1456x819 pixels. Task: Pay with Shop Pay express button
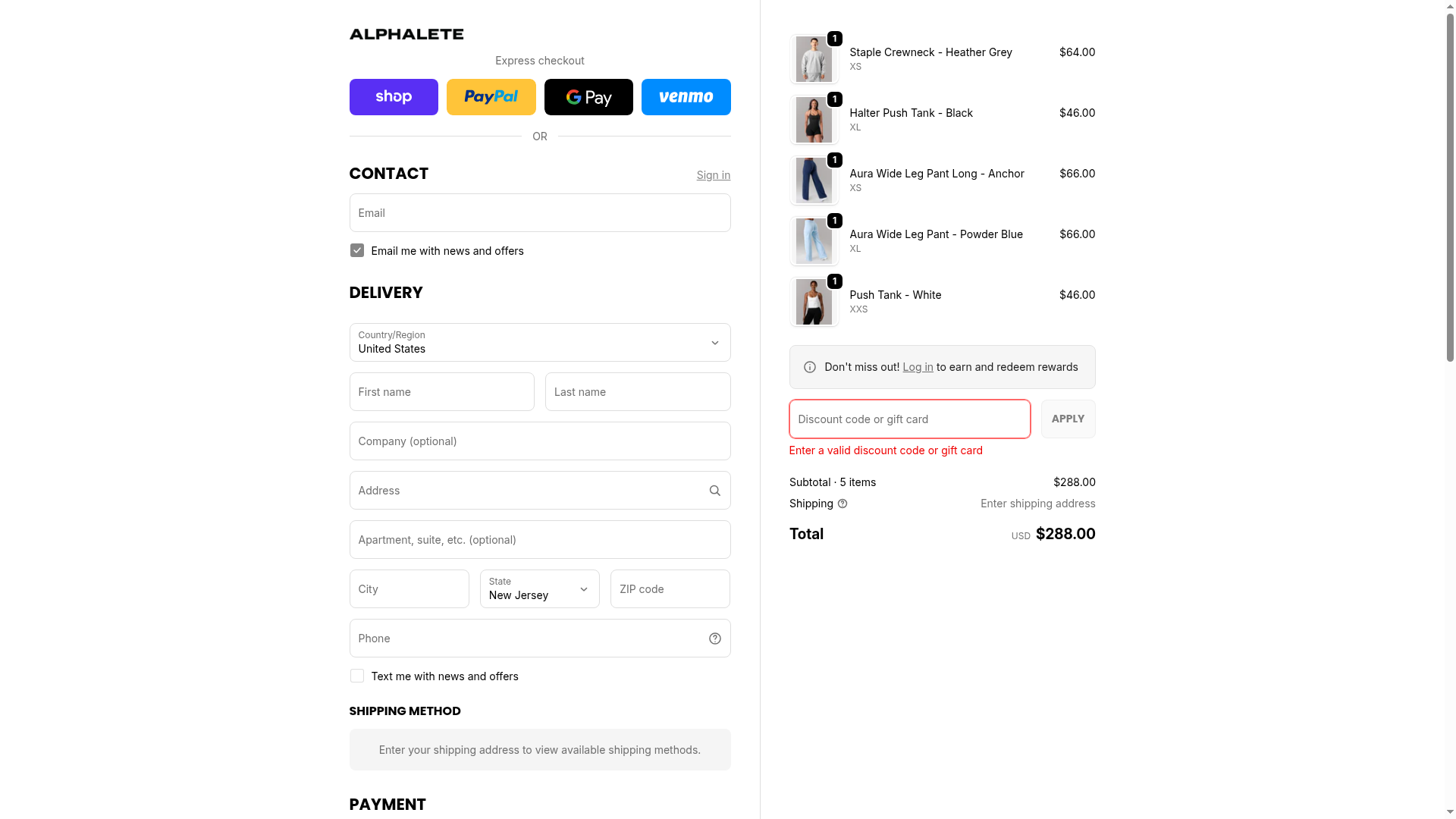394,97
